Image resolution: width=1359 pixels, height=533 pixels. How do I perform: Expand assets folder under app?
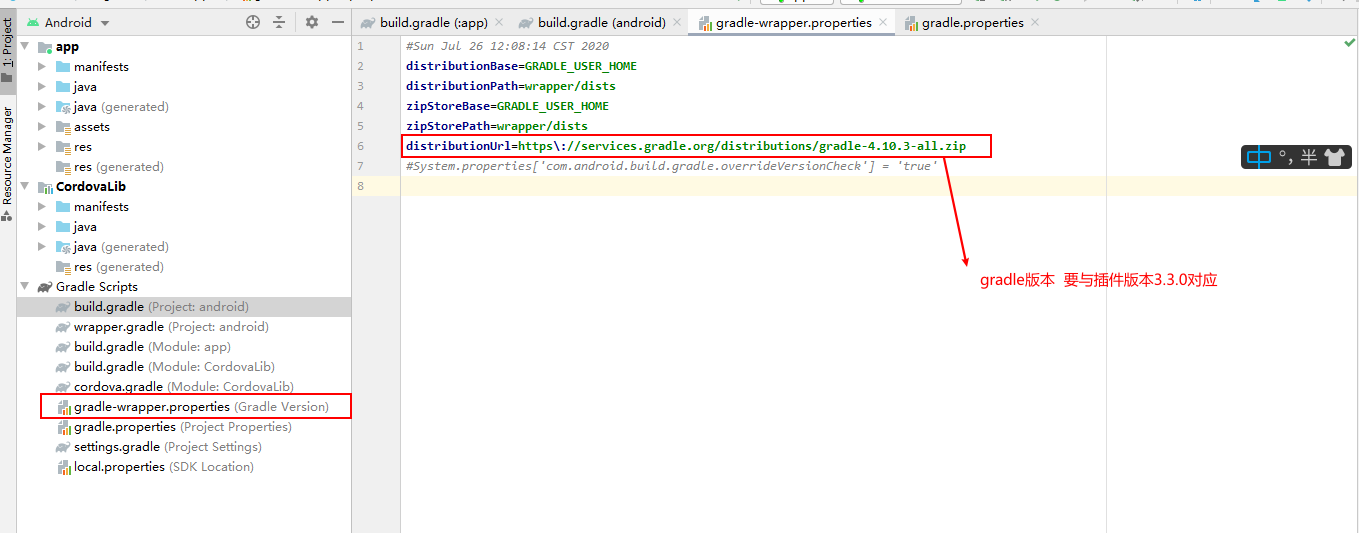click(42, 127)
